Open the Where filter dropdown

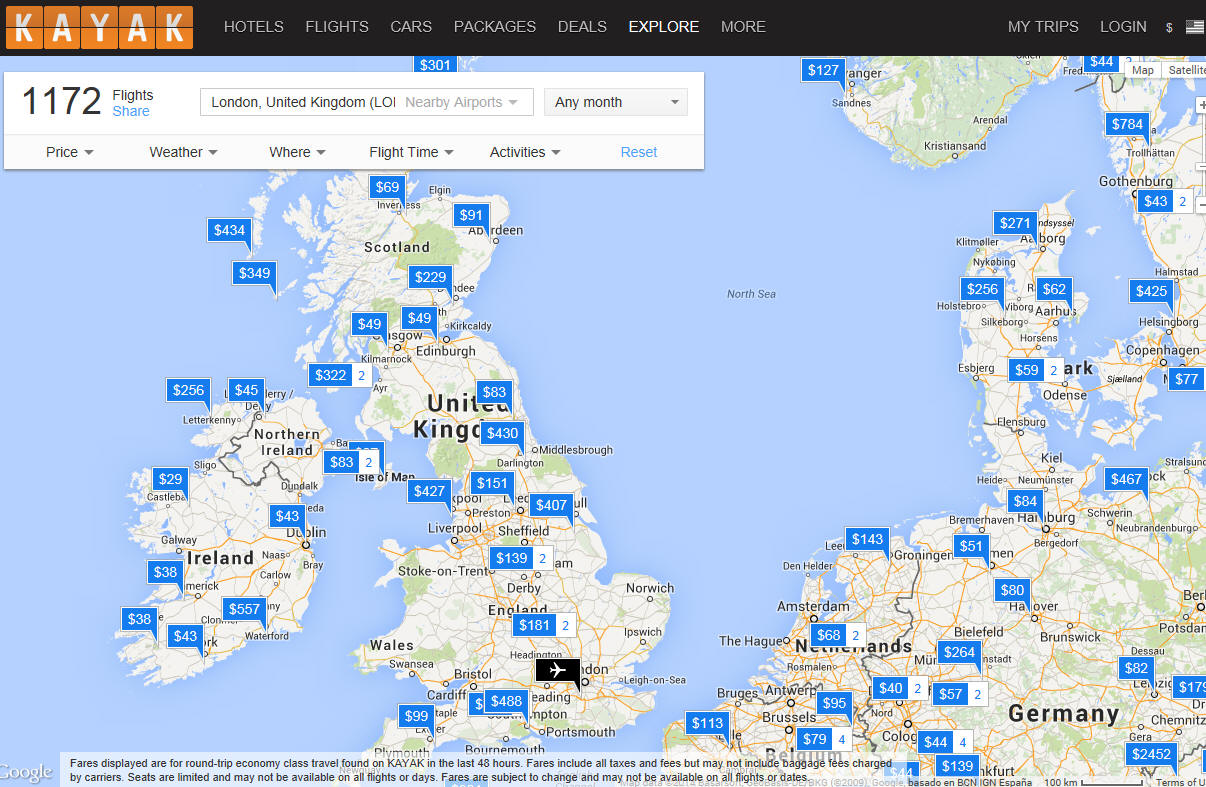[298, 152]
